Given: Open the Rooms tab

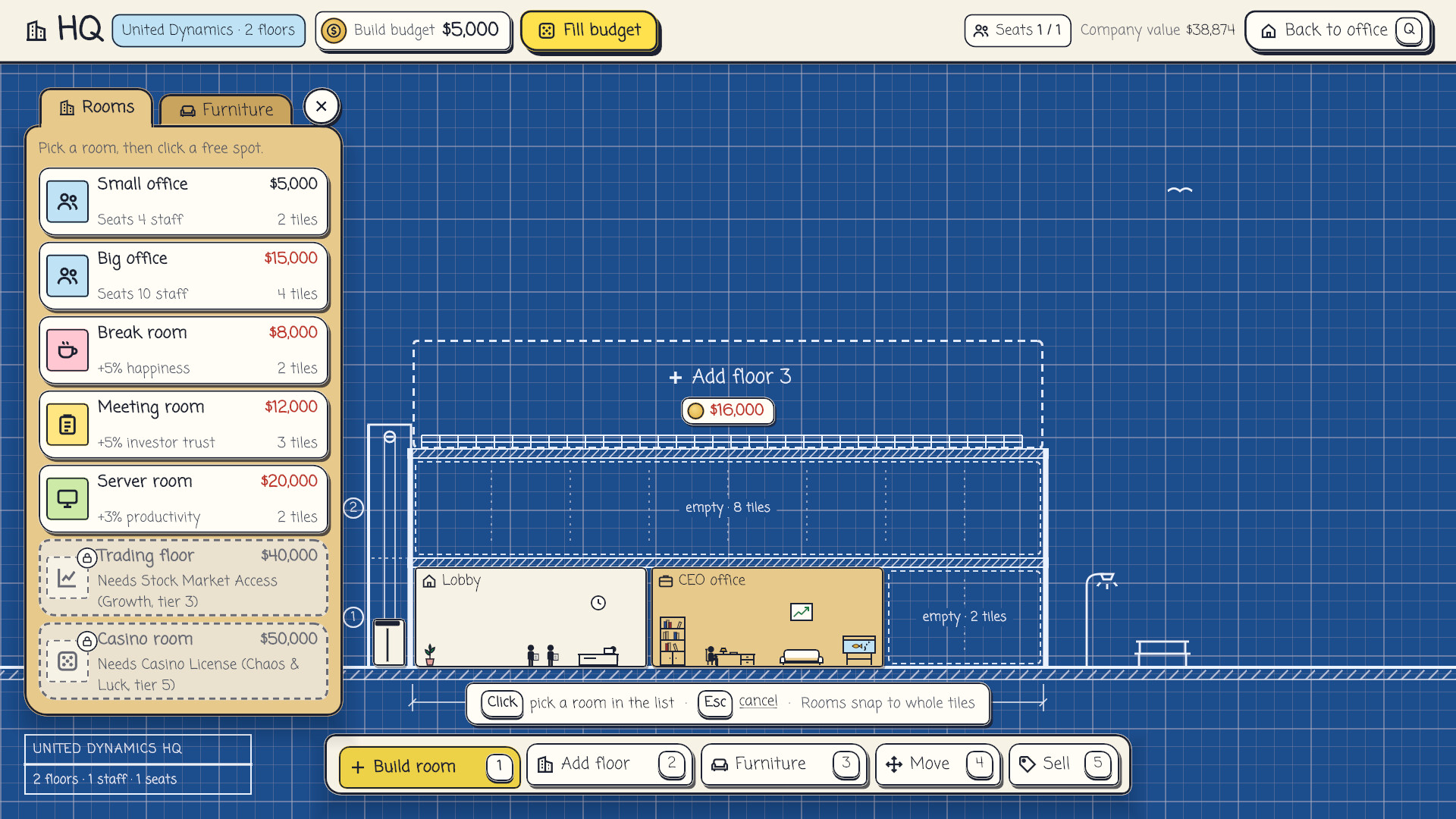Looking at the screenshot, I should [x=97, y=108].
